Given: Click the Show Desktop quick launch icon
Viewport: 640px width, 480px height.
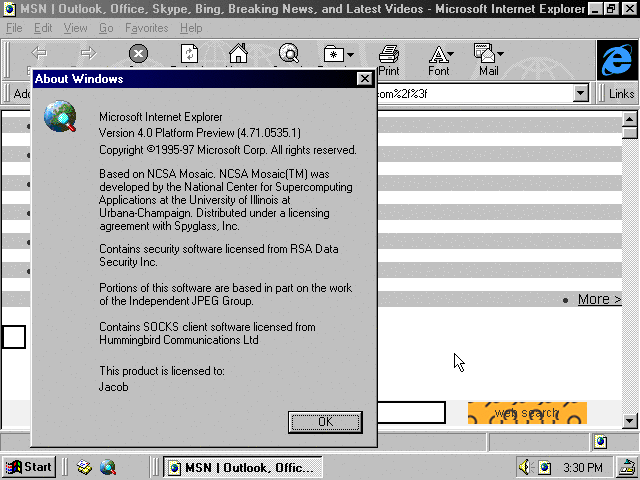Looking at the screenshot, I should 84,467.
